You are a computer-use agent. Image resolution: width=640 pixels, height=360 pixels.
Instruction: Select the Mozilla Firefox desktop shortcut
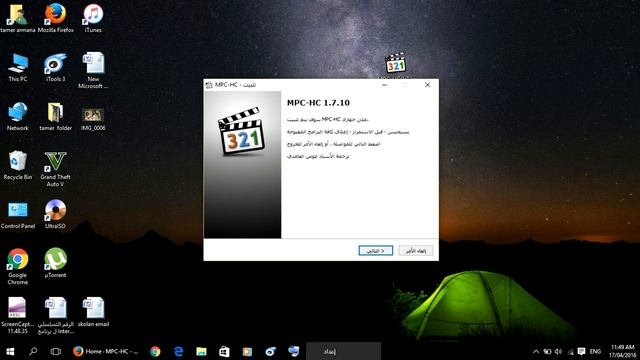click(56, 18)
